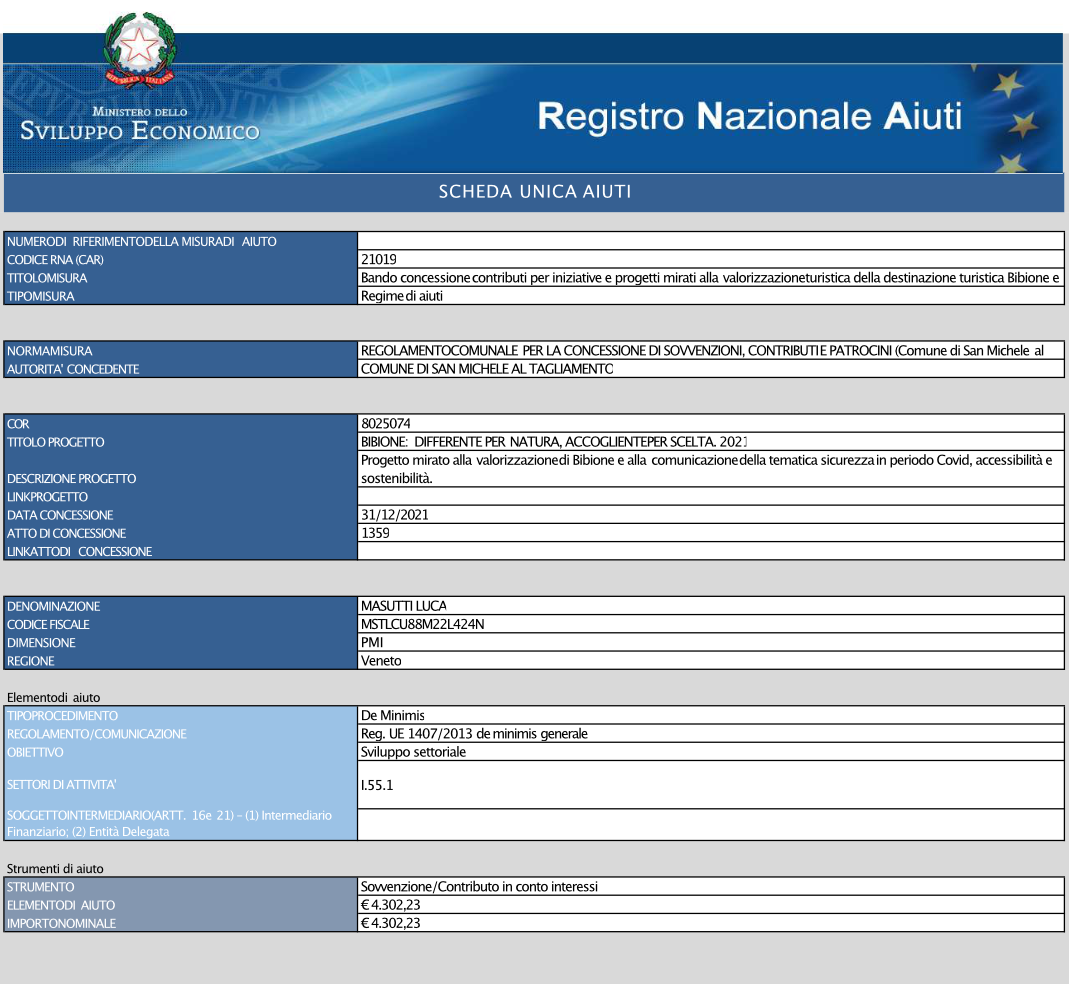Select the Regime di aiuti value
The height and width of the screenshot is (984, 1069).
[x=402, y=296]
